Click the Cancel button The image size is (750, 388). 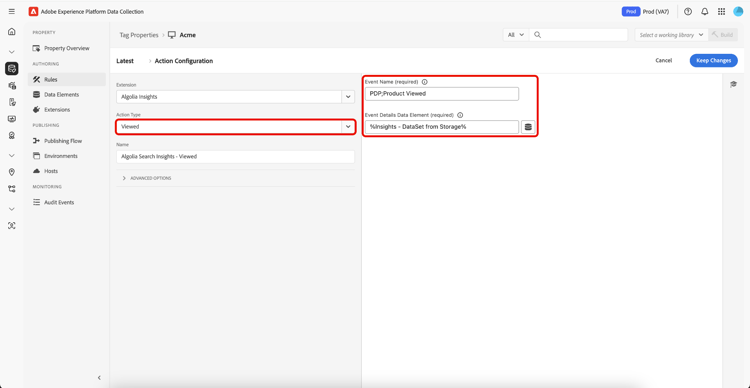click(x=663, y=60)
